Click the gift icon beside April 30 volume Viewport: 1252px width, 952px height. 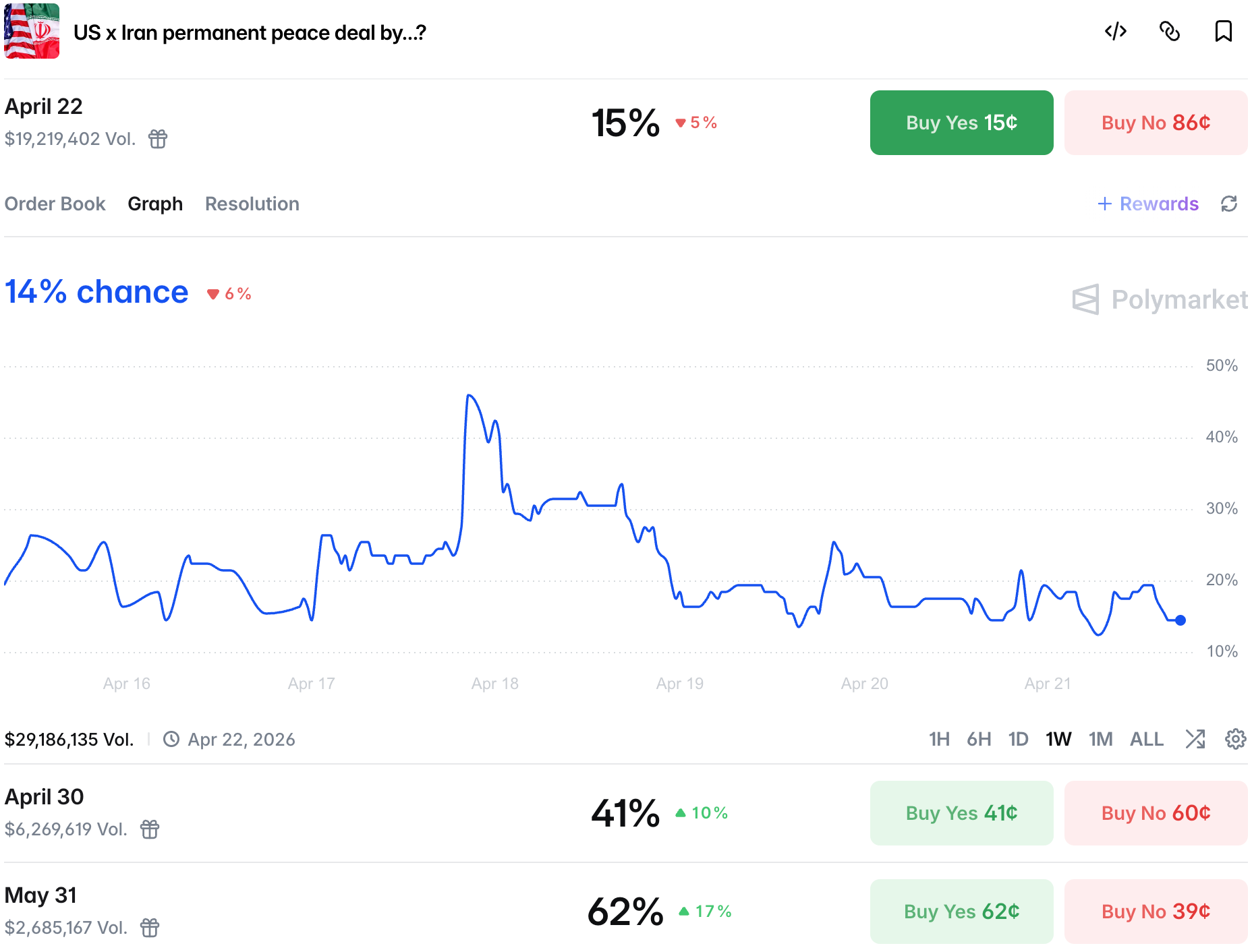(150, 829)
